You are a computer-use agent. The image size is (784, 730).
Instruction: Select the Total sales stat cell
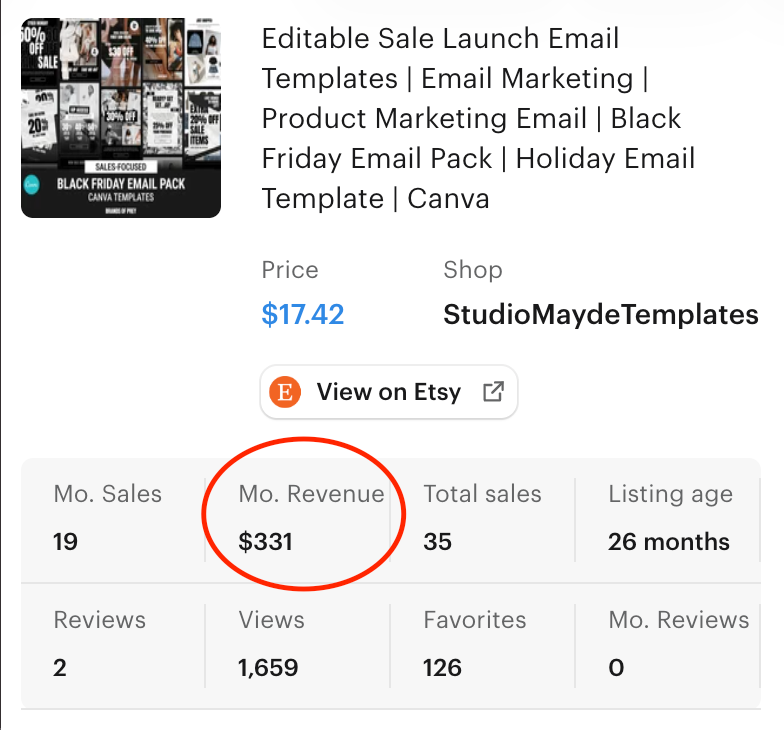coord(482,518)
